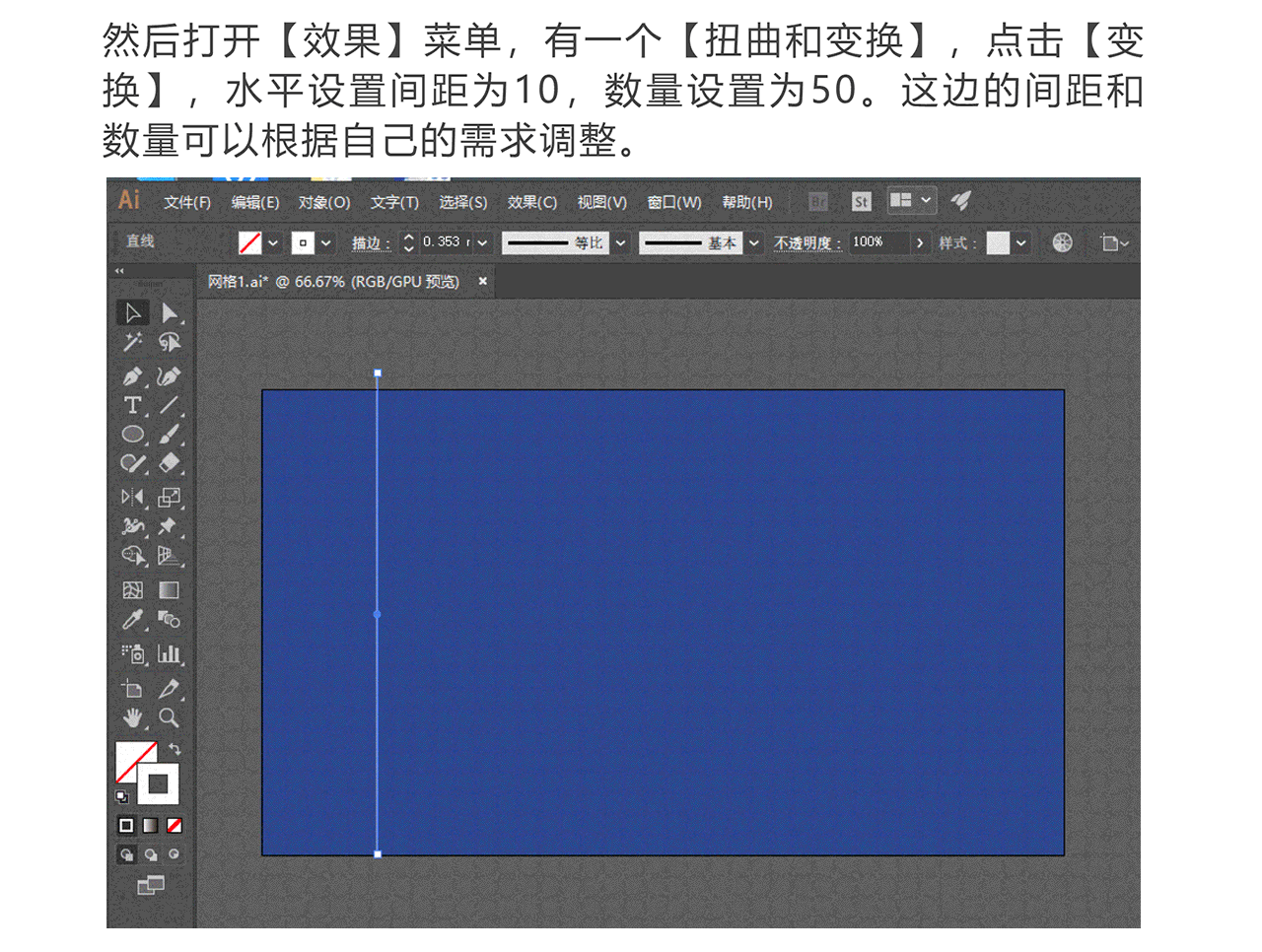1262x952 pixels.
Task: Choose the Magic Wand tool
Action: coord(132,342)
